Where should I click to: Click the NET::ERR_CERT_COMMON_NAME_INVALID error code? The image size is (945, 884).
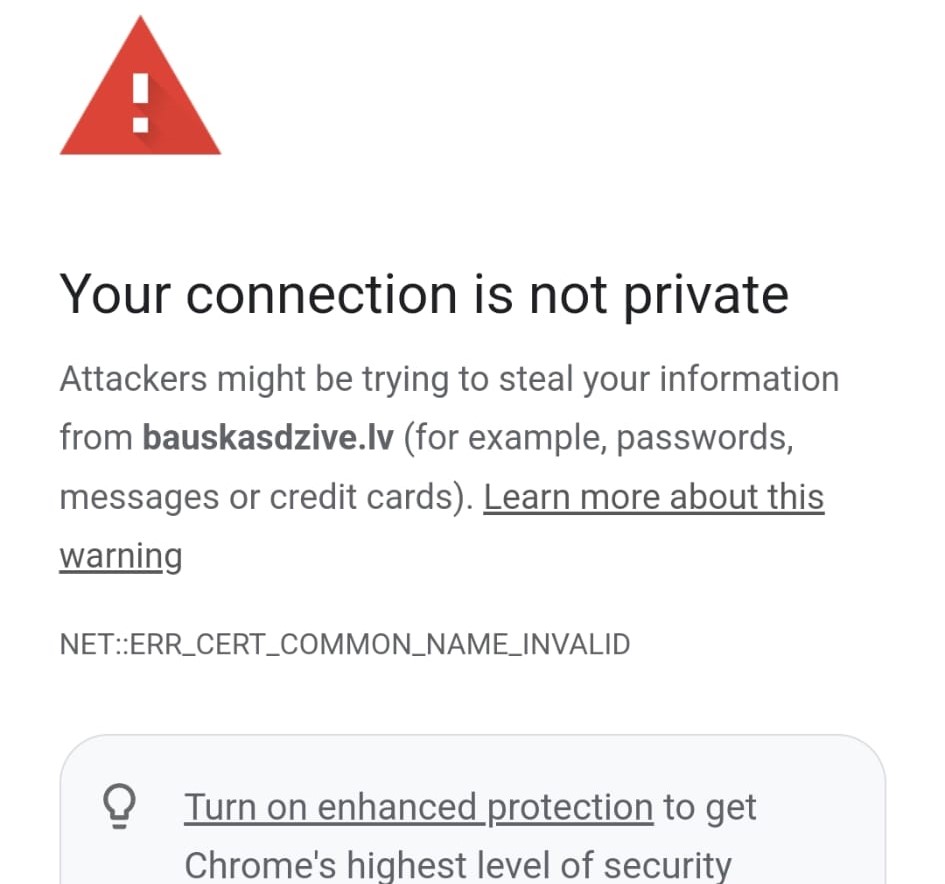click(x=345, y=644)
